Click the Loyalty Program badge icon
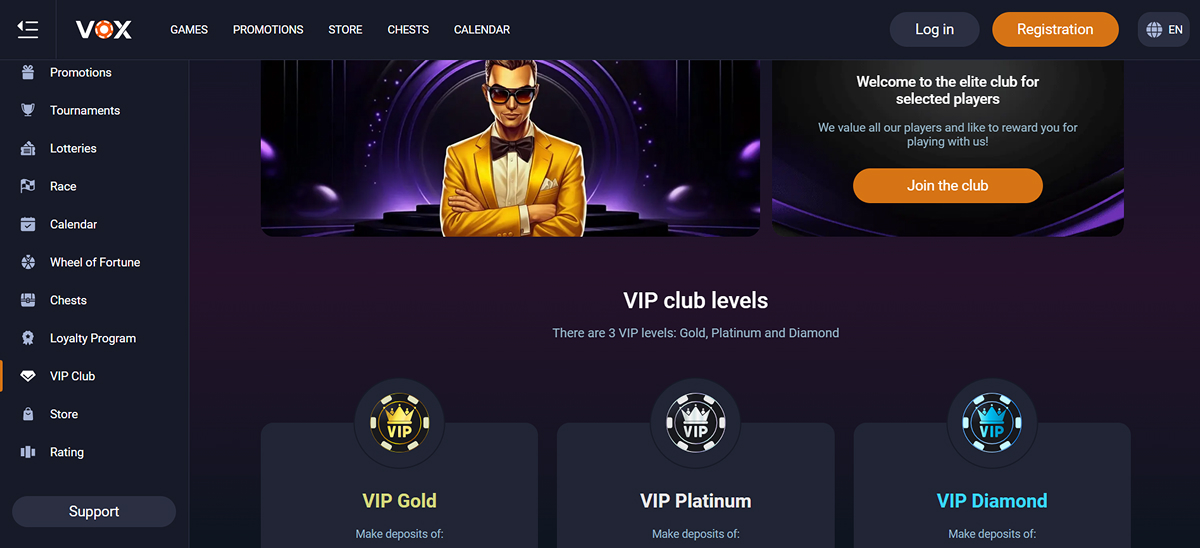Image resolution: width=1200 pixels, height=548 pixels. coord(28,338)
